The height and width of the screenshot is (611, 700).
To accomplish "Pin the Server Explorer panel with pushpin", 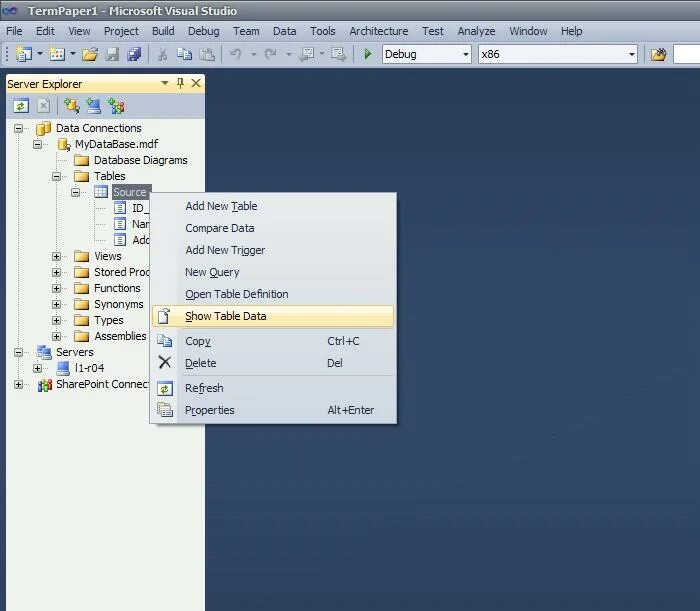I will pos(180,83).
